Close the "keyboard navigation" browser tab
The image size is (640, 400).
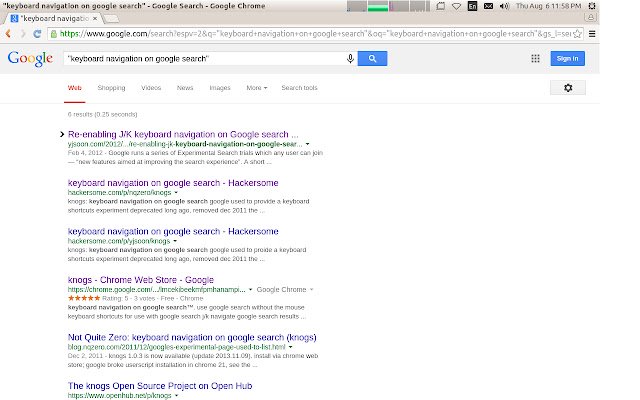[95, 18]
